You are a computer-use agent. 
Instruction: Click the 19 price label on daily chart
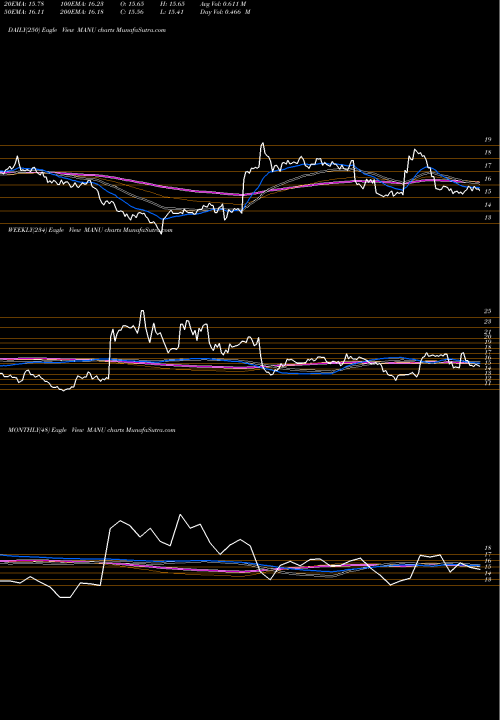tap(488, 140)
